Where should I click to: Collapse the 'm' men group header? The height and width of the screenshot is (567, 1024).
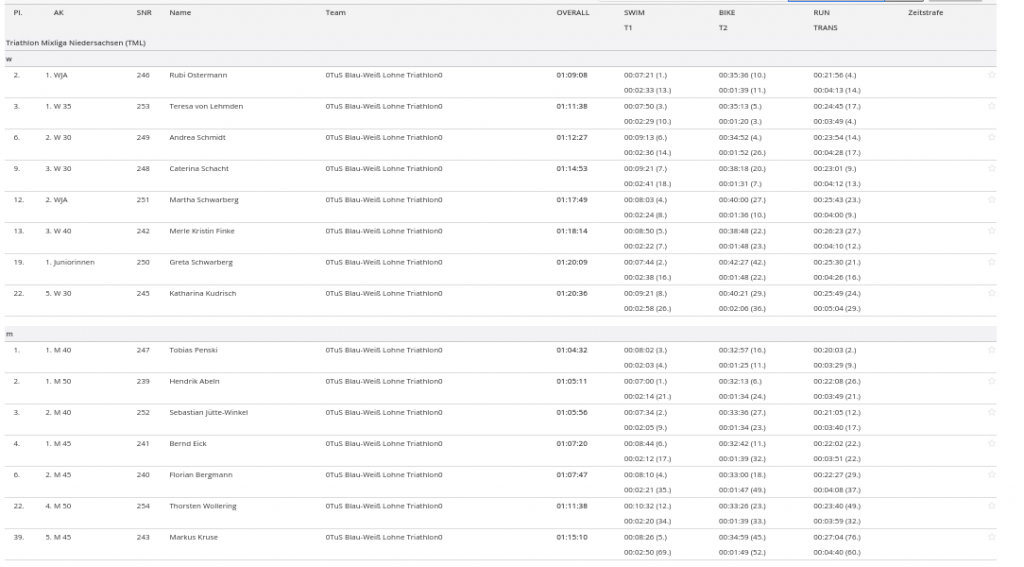pyautogui.click(x=9, y=334)
